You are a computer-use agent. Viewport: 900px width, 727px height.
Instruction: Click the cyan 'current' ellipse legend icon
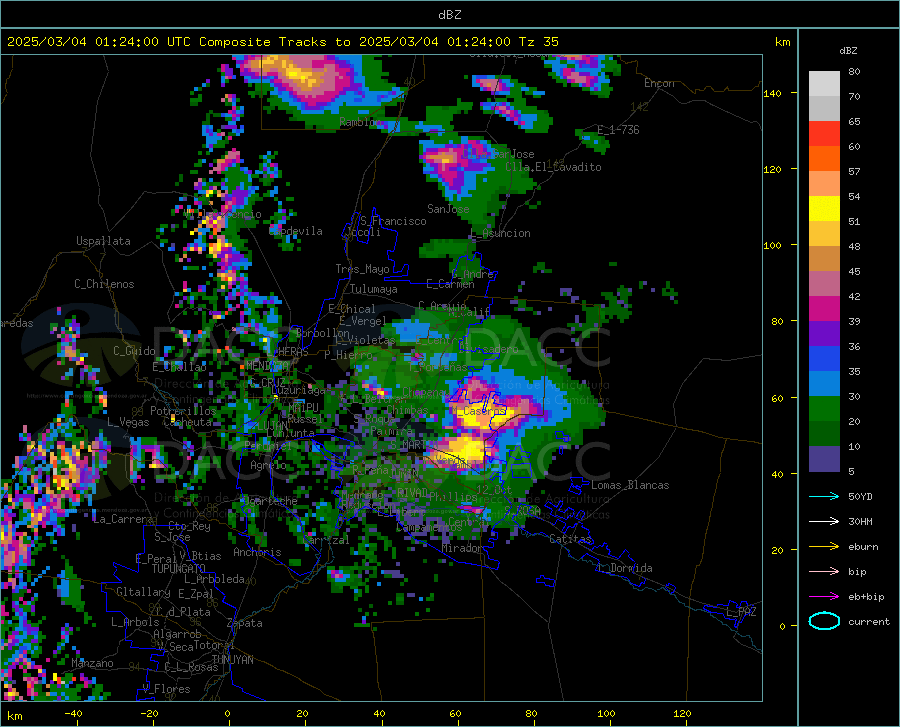coord(824,621)
